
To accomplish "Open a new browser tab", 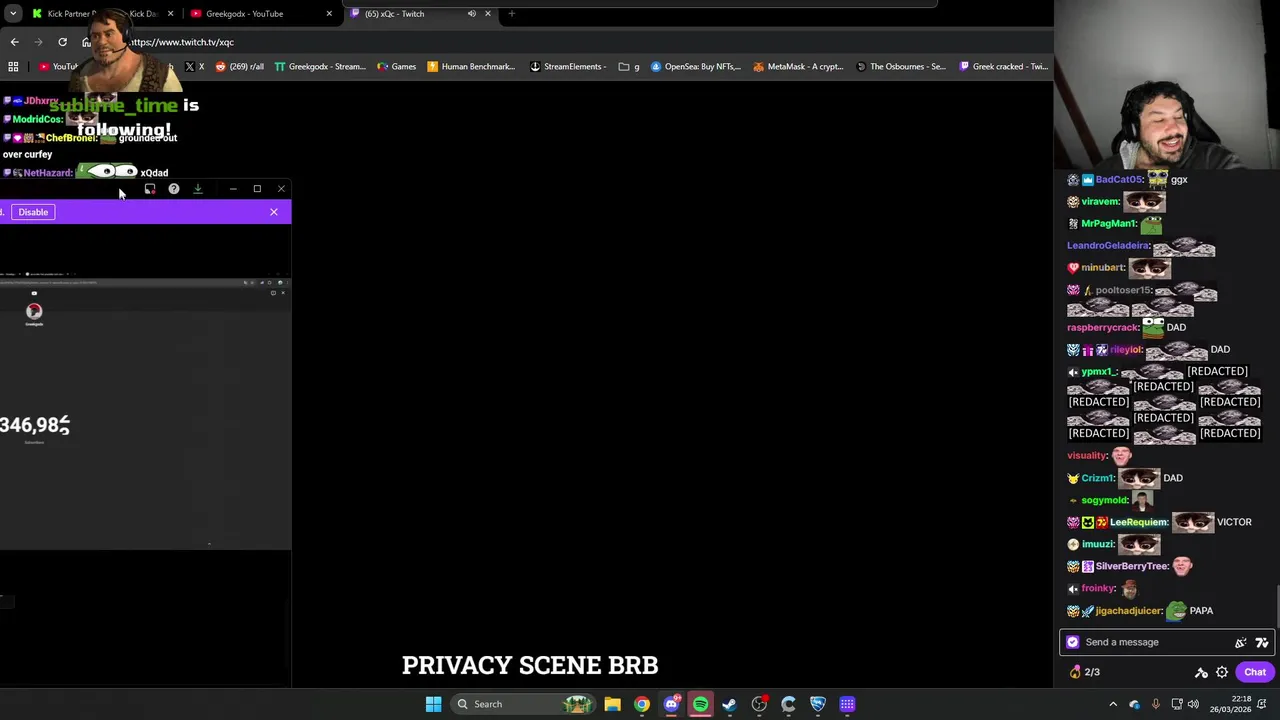I will [511, 13].
